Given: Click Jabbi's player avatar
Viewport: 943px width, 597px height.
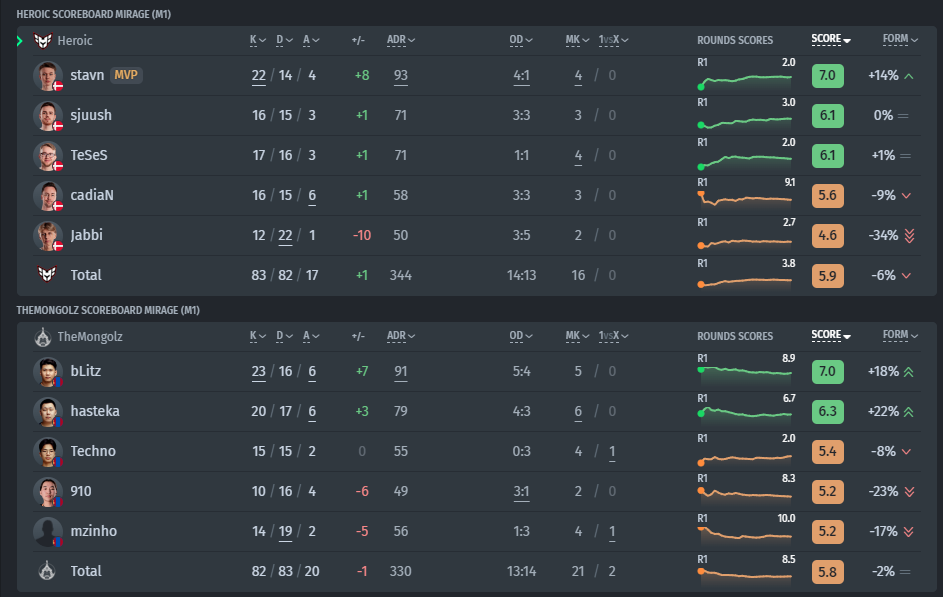Looking at the screenshot, I should coord(48,236).
